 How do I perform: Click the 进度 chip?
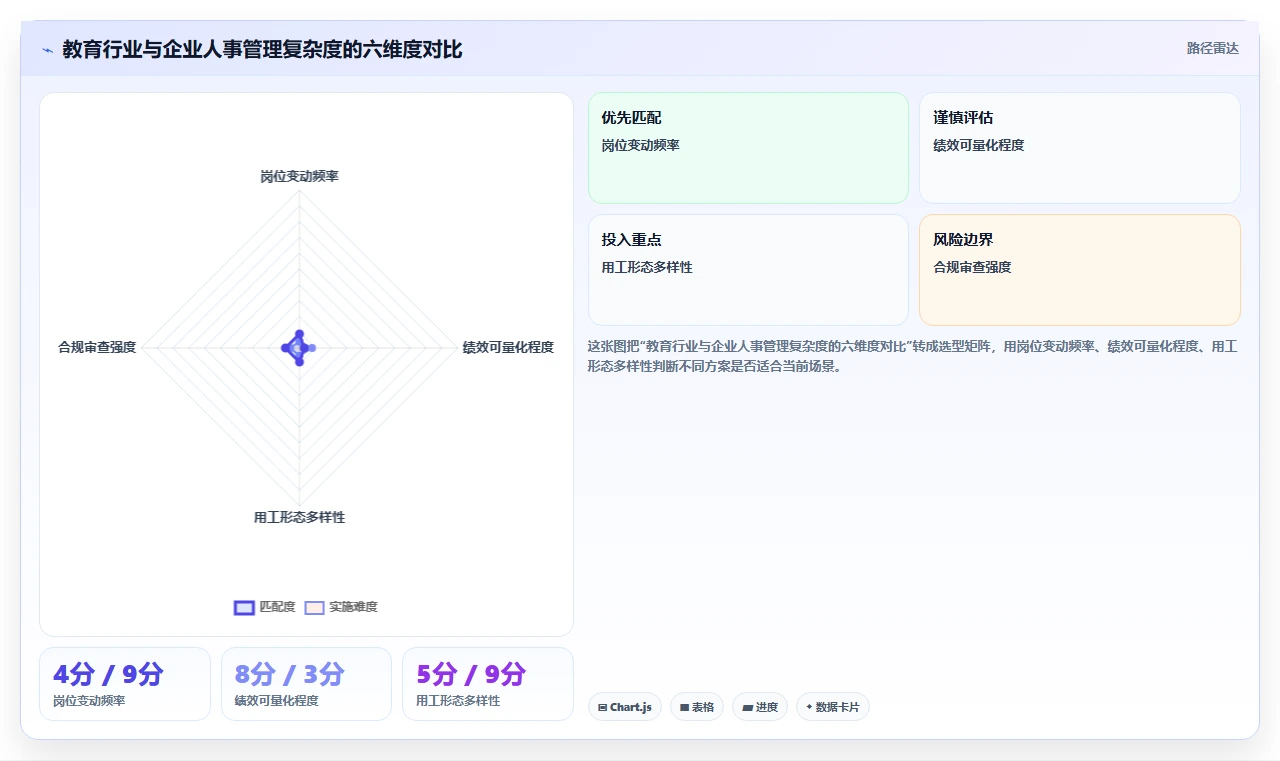[x=760, y=707]
